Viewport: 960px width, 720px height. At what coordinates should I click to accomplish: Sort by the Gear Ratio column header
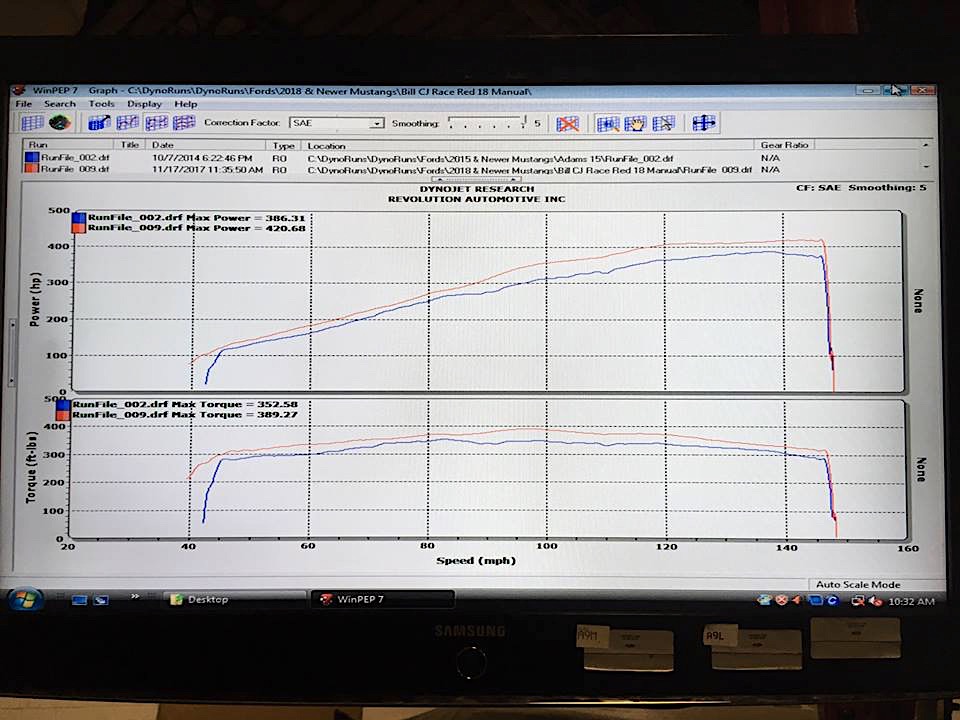click(x=785, y=145)
